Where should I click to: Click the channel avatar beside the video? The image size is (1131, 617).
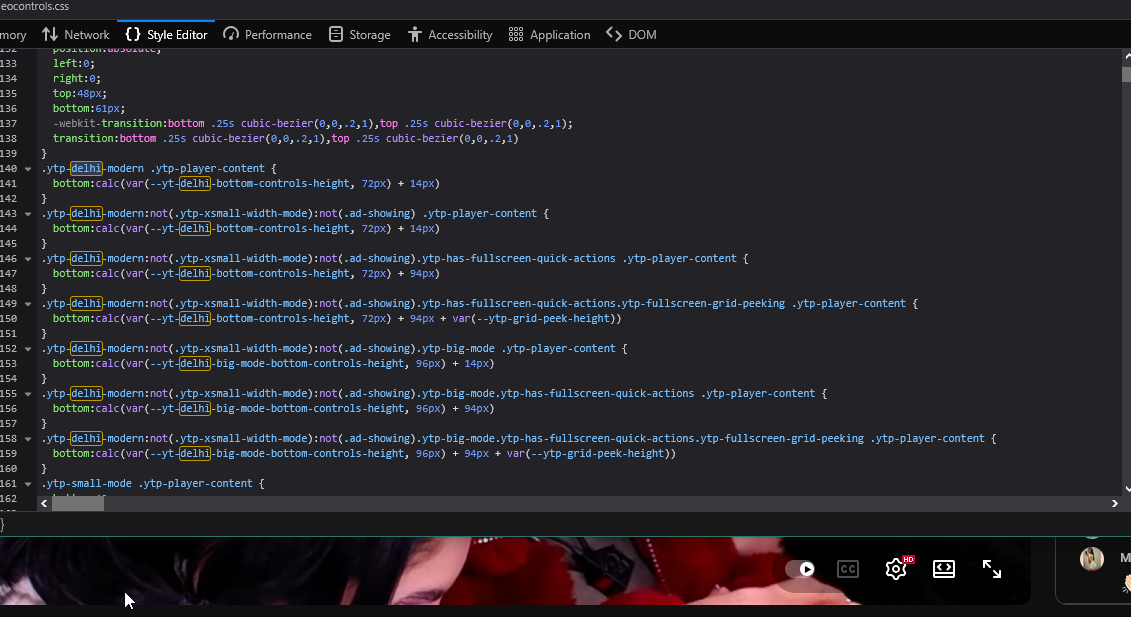coord(1091,559)
